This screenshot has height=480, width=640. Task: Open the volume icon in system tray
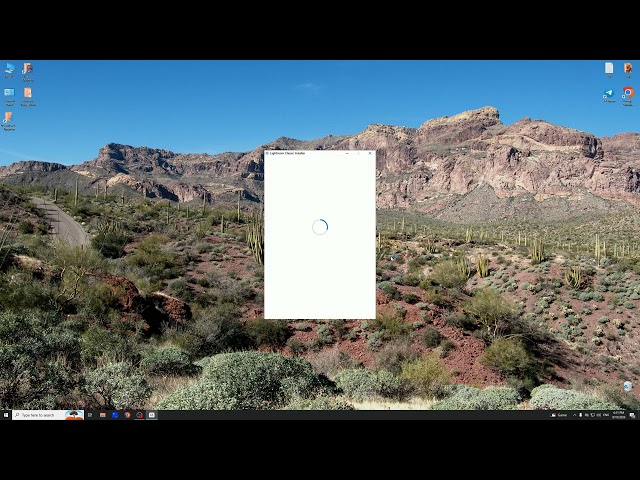pyautogui.click(x=599, y=415)
